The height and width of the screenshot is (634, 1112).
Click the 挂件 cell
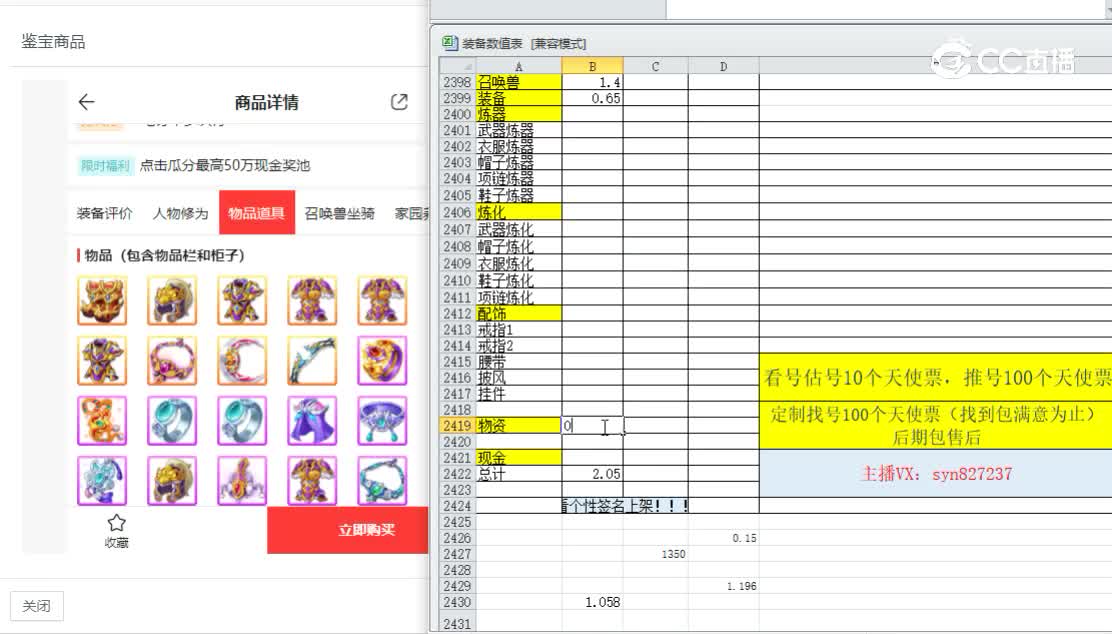coord(518,394)
